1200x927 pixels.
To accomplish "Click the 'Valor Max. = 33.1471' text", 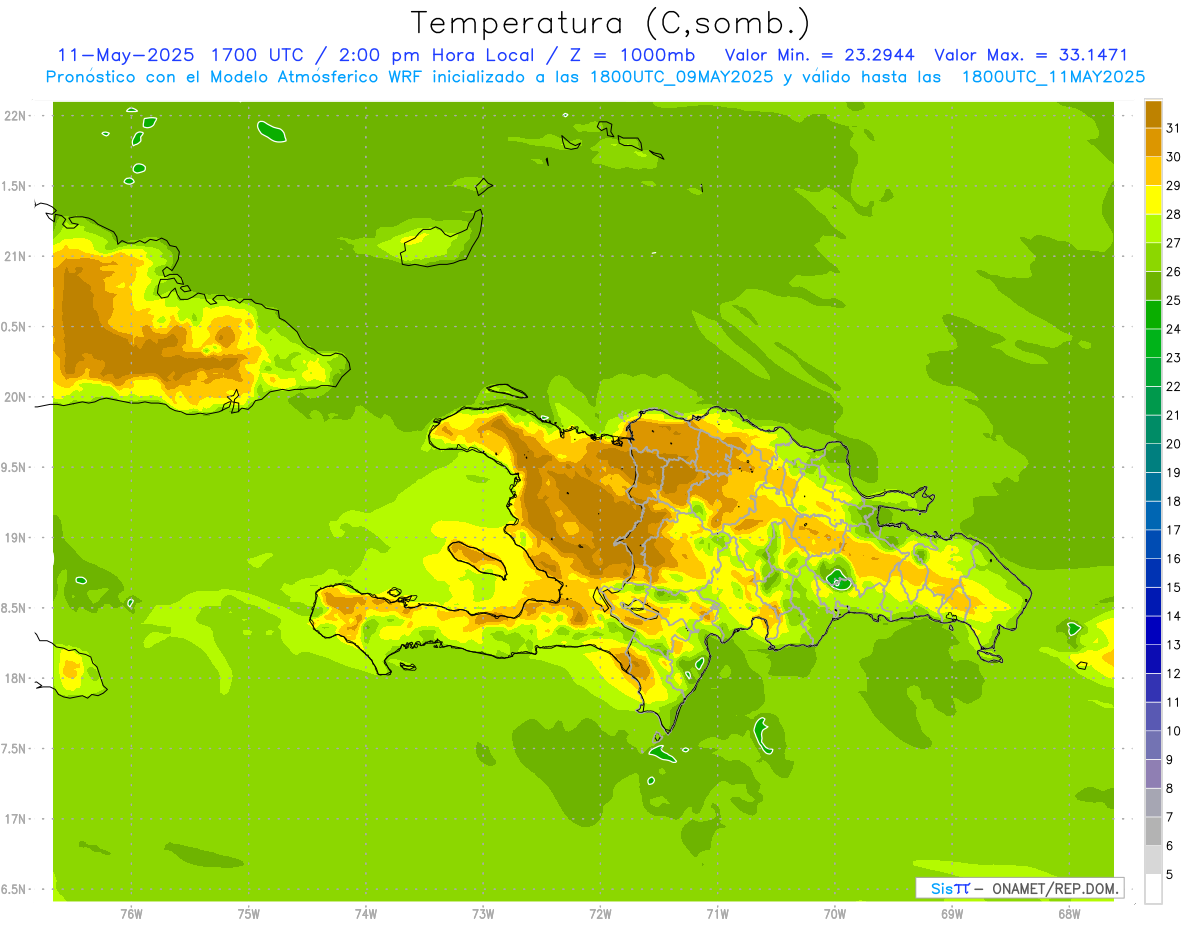I will point(1032,55).
